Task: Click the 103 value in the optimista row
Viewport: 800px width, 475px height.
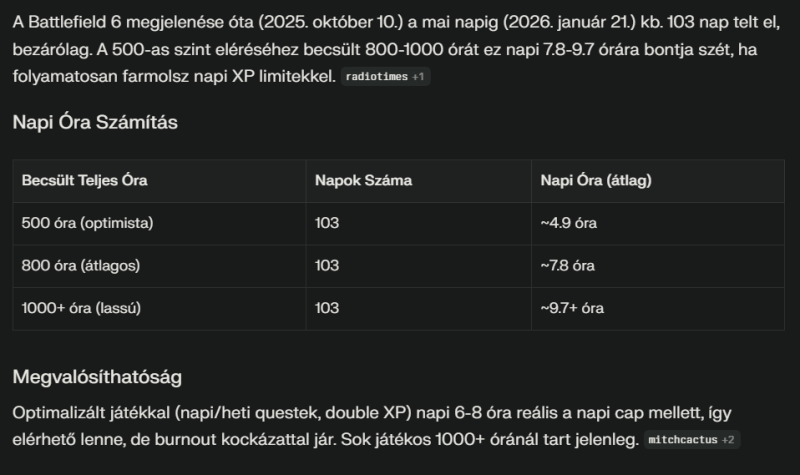Action: pos(327,223)
